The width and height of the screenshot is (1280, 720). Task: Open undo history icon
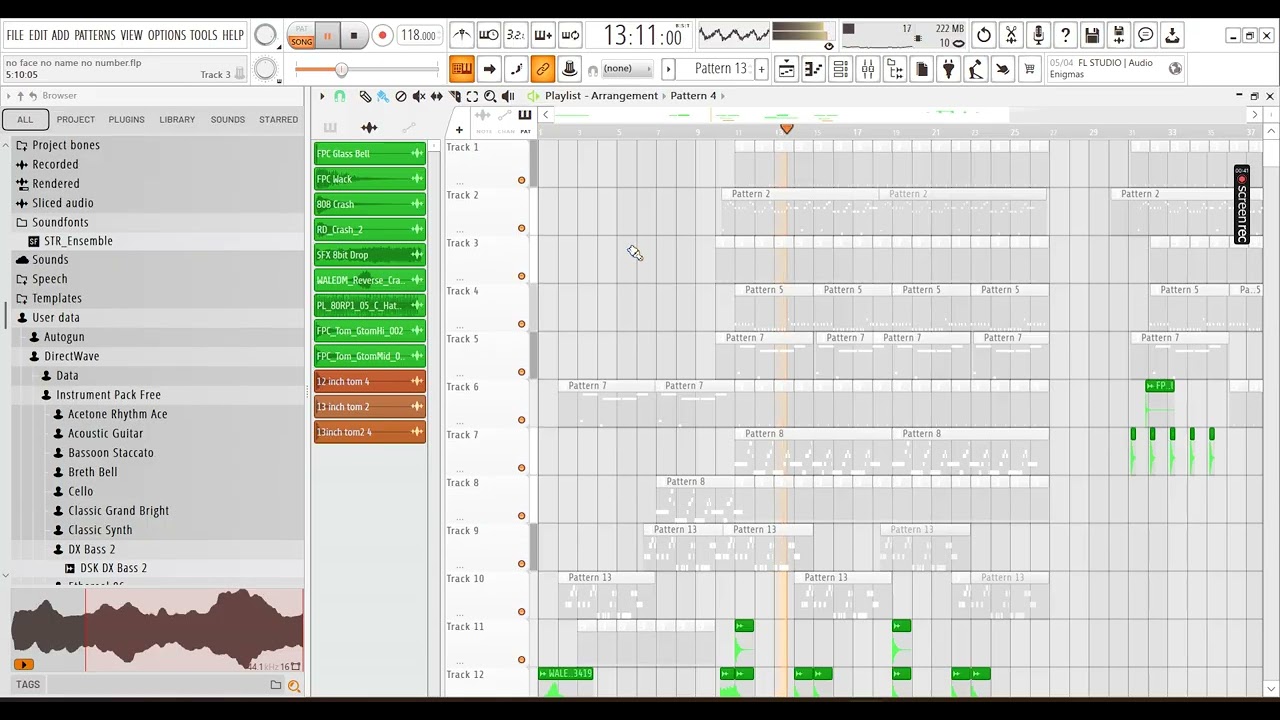pos(984,35)
